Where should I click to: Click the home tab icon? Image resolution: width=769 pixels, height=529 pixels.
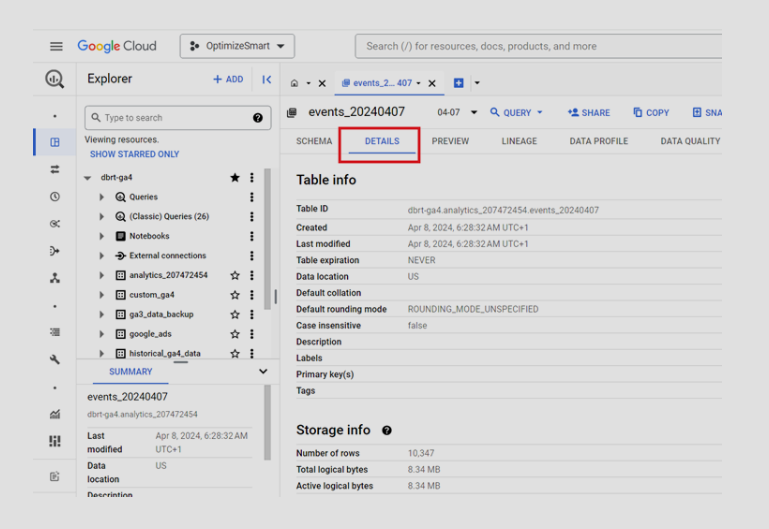click(294, 83)
